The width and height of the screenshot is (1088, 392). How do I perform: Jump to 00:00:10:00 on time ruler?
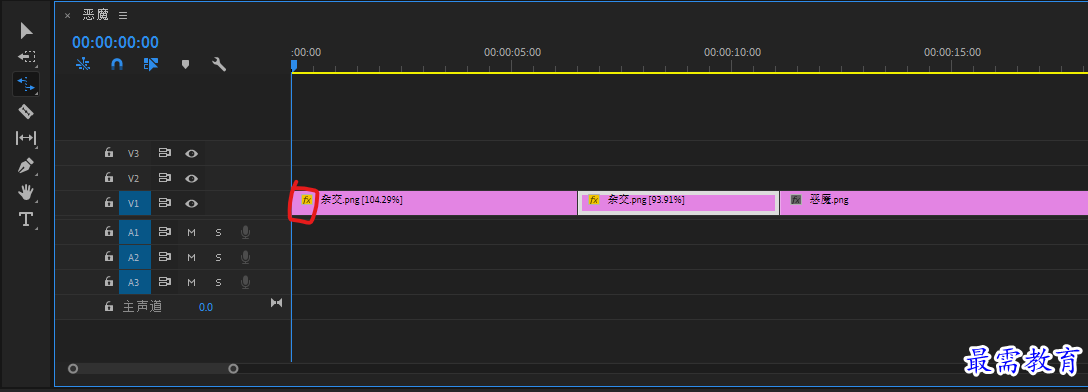click(x=732, y=52)
